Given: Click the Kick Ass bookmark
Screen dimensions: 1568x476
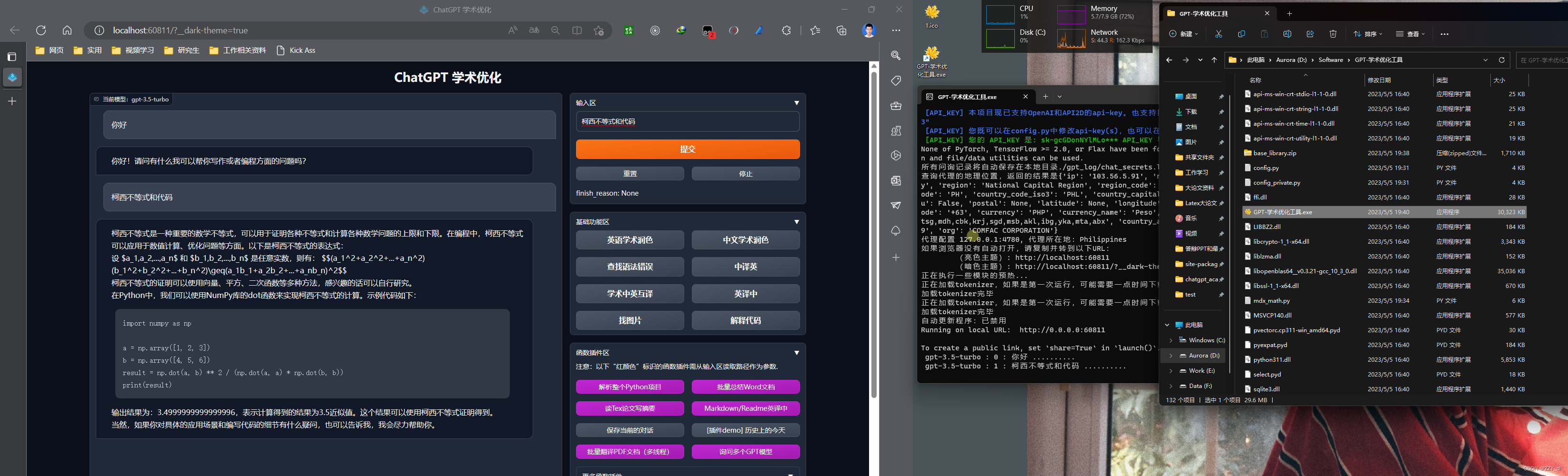Looking at the screenshot, I should pos(296,50).
